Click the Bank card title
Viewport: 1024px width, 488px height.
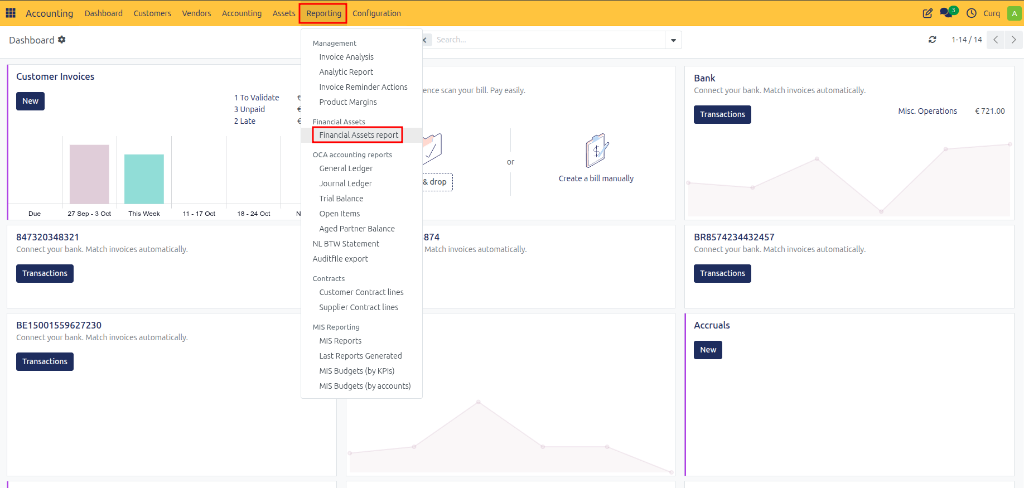[705, 78]
